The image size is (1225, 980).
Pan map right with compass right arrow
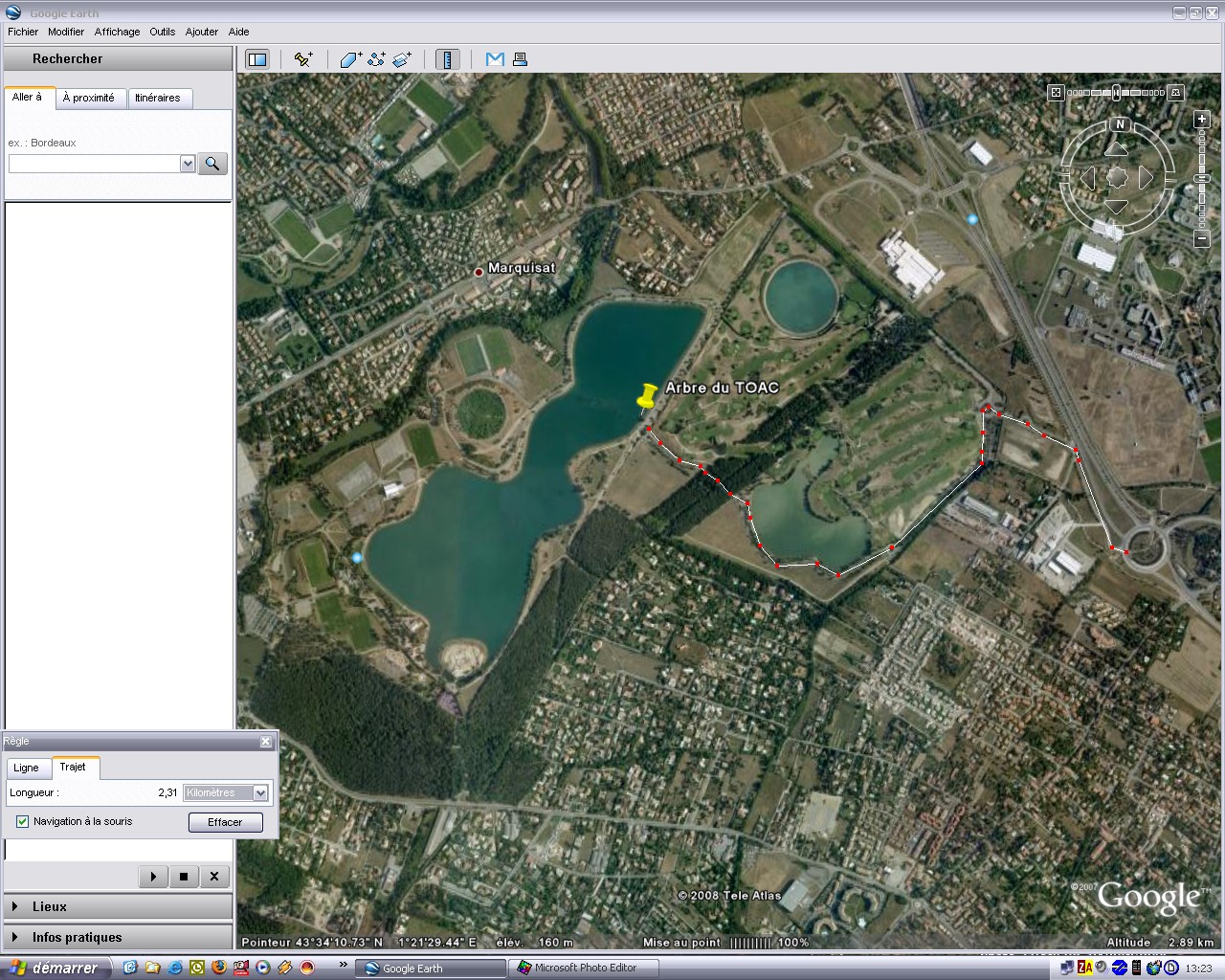[1147, 177]
